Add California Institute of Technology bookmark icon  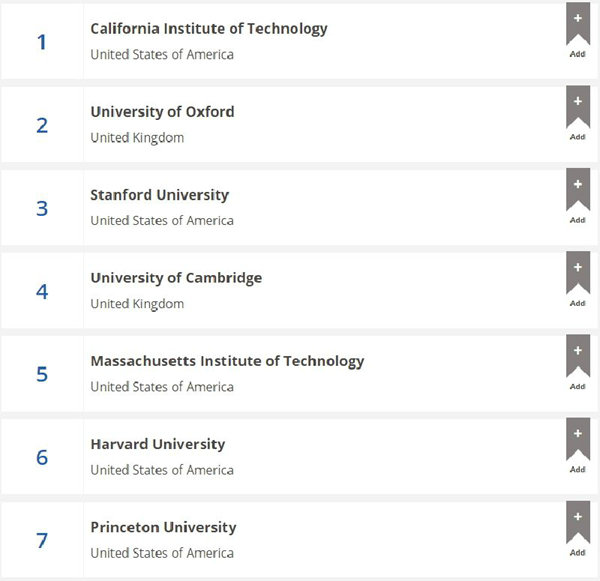click(577, 27)
